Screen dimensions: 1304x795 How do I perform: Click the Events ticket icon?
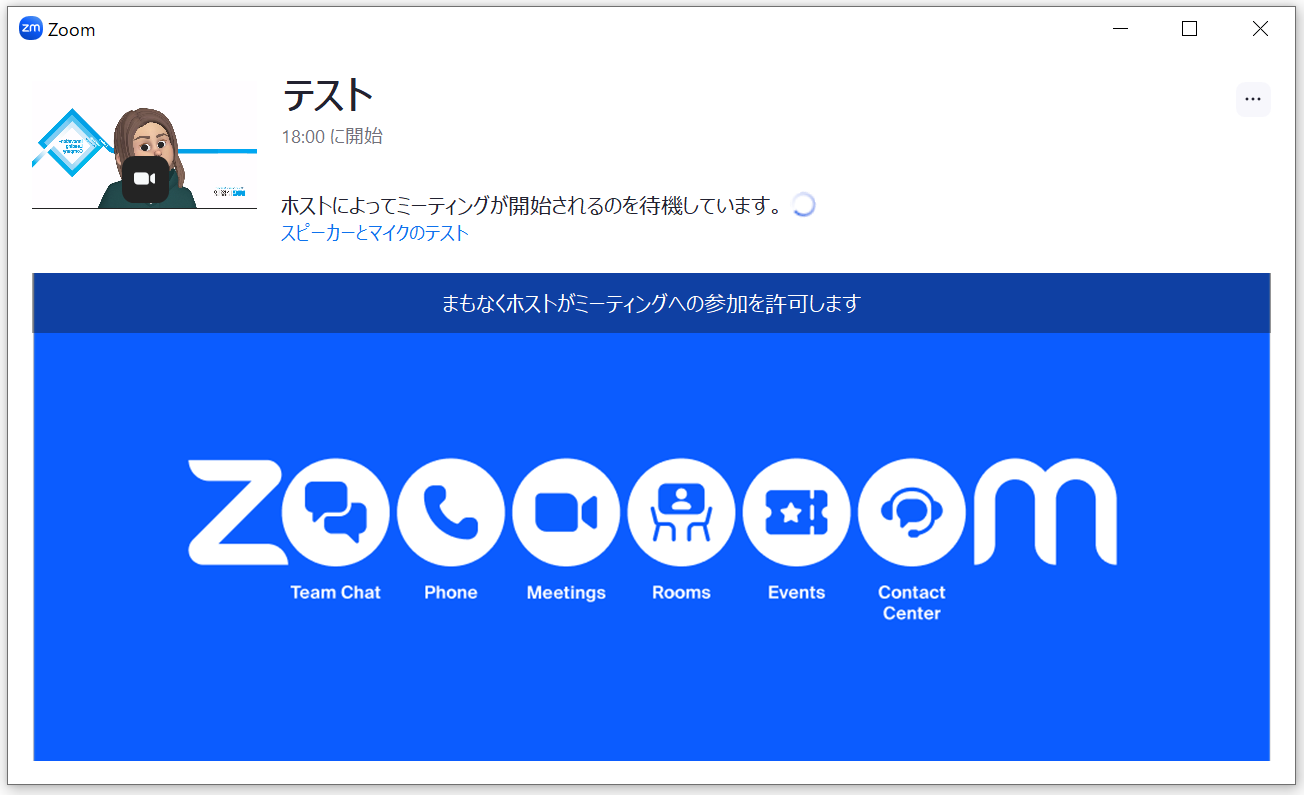797,512
